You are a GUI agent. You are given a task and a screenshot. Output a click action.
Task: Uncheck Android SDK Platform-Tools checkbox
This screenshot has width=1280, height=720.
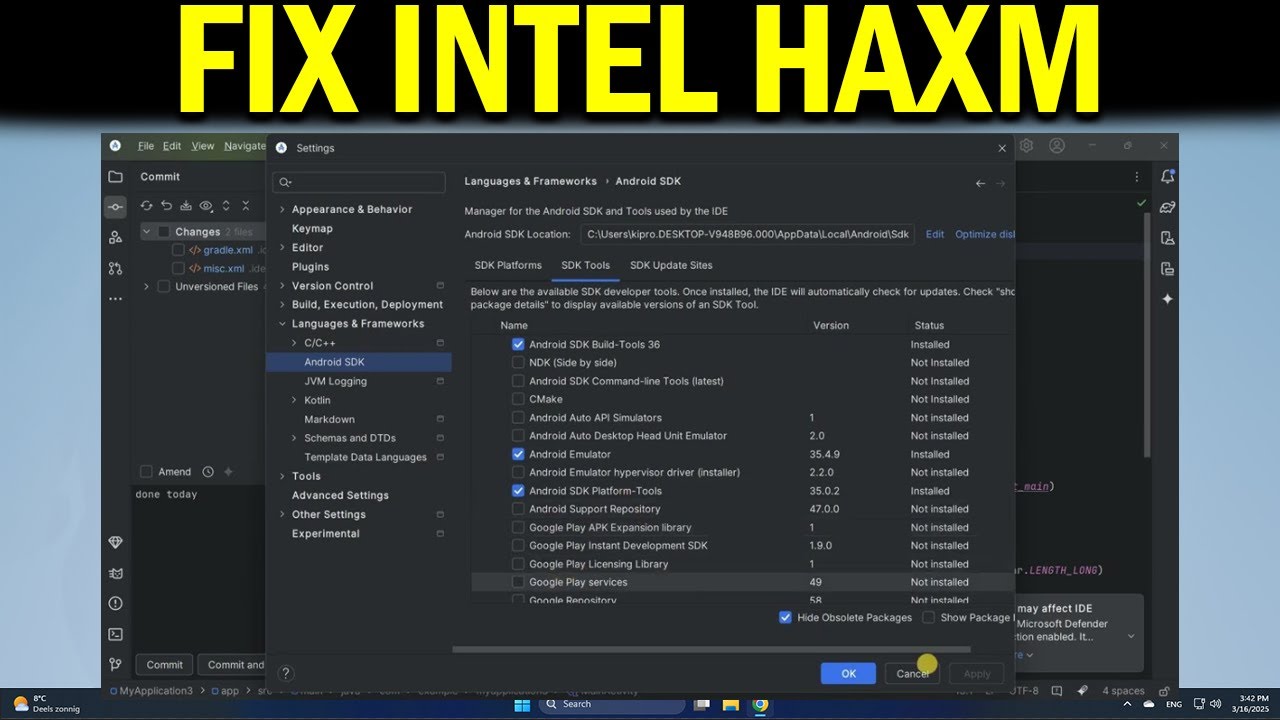click(518, 491)
